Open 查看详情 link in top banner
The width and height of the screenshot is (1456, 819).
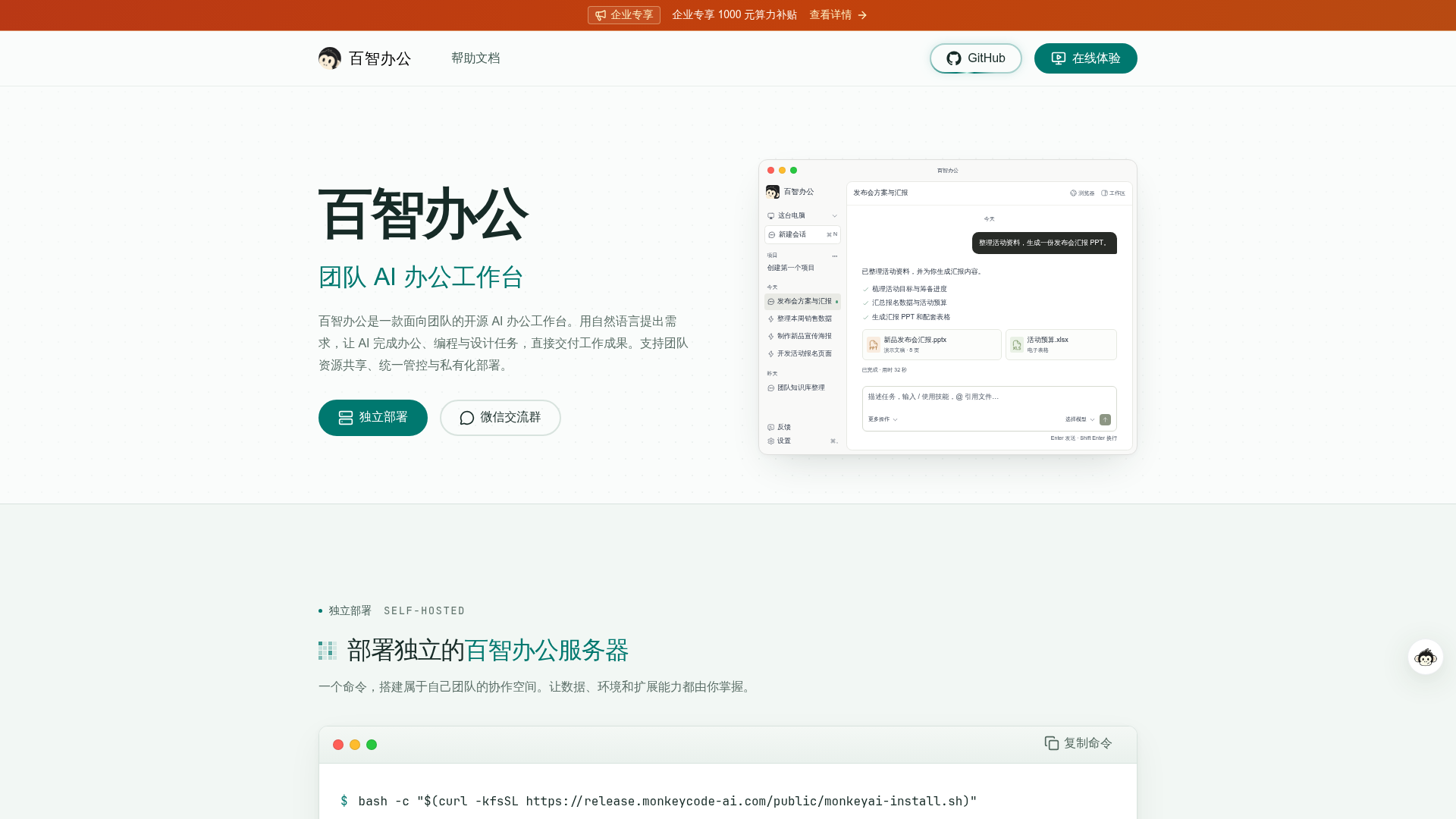tap(838, 15)
